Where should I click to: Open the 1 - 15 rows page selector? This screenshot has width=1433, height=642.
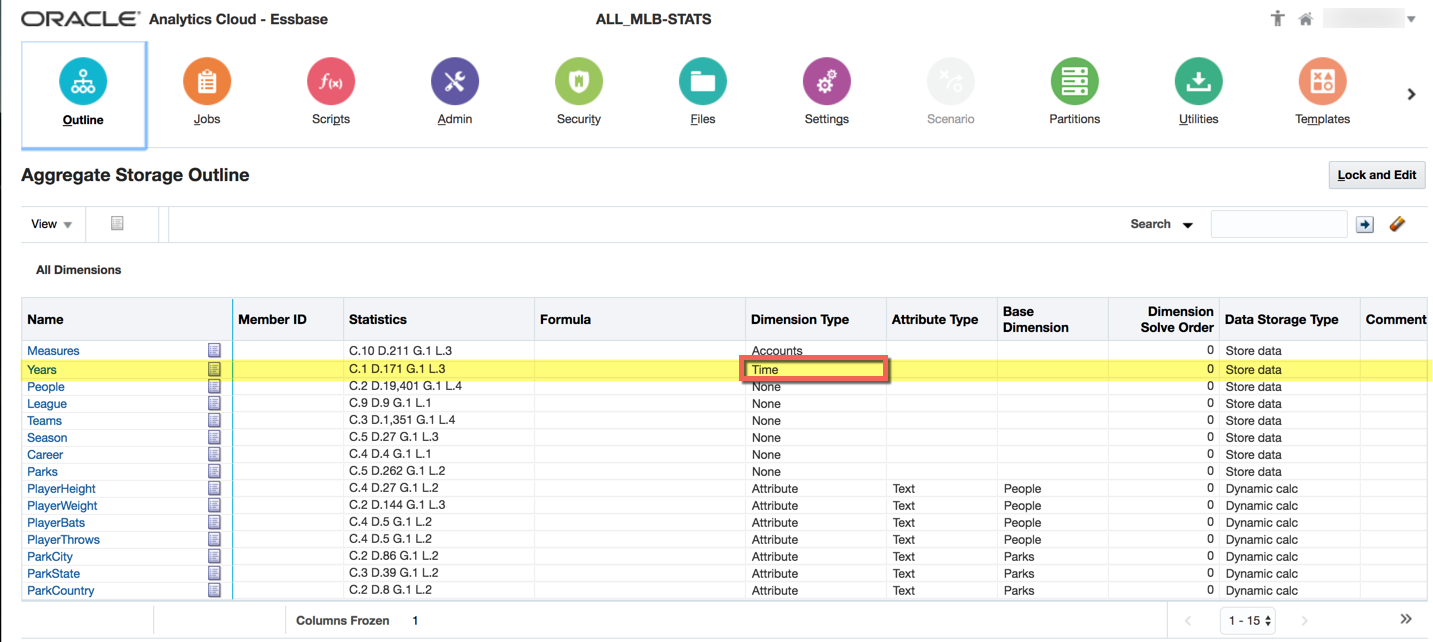point(1251,621)
